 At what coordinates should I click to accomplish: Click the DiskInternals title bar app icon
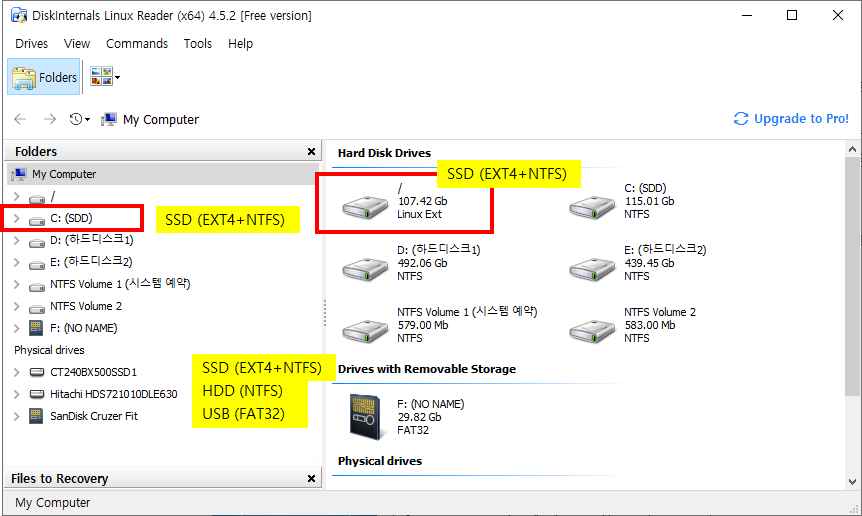pyautogui.click(x=19, y=15)
